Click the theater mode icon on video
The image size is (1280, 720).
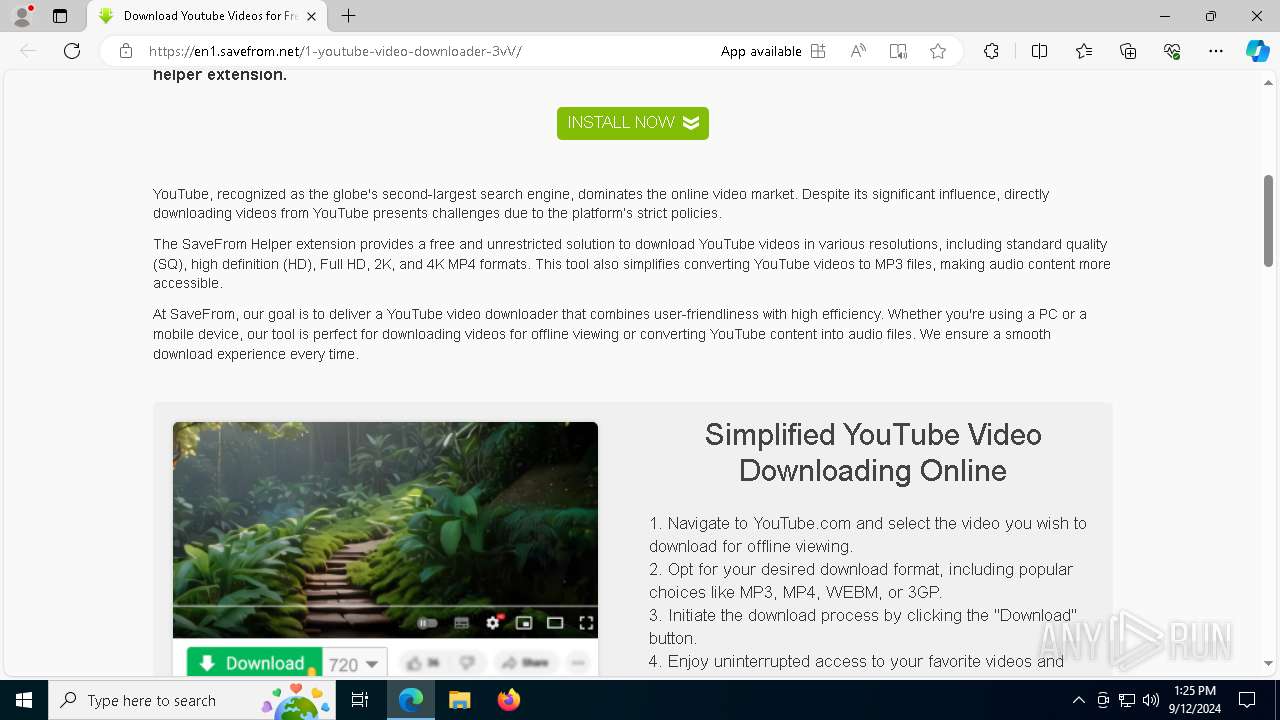coord(555,623)
